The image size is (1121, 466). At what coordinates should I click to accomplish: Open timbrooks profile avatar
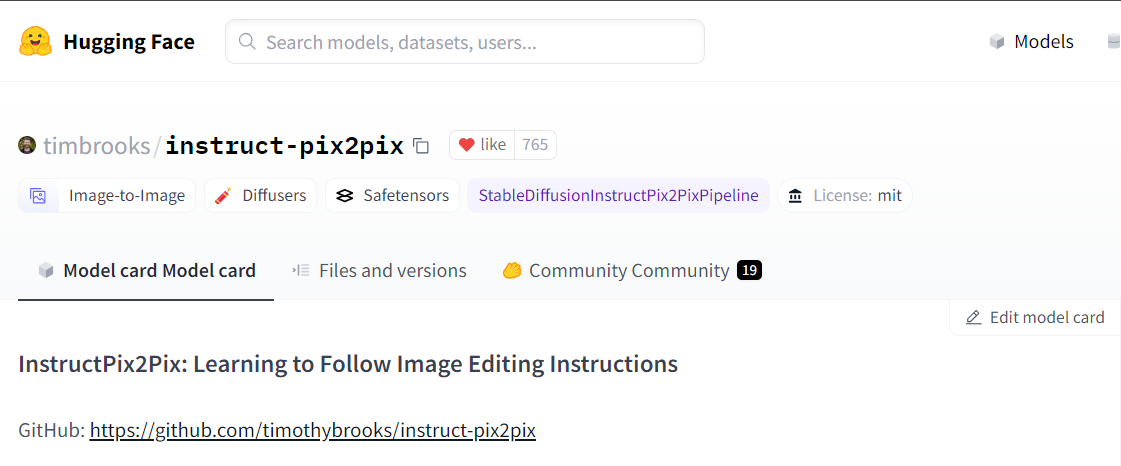(x=26, y=145)
